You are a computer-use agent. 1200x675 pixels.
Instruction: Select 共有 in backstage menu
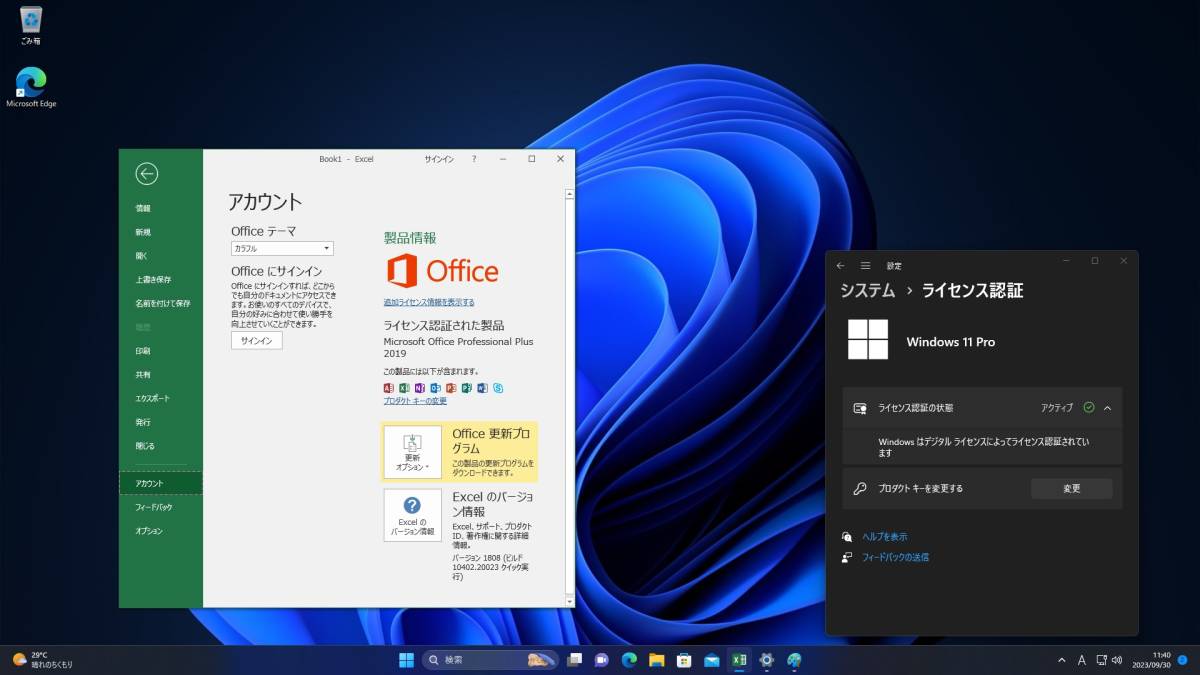[x=143, y=375]
